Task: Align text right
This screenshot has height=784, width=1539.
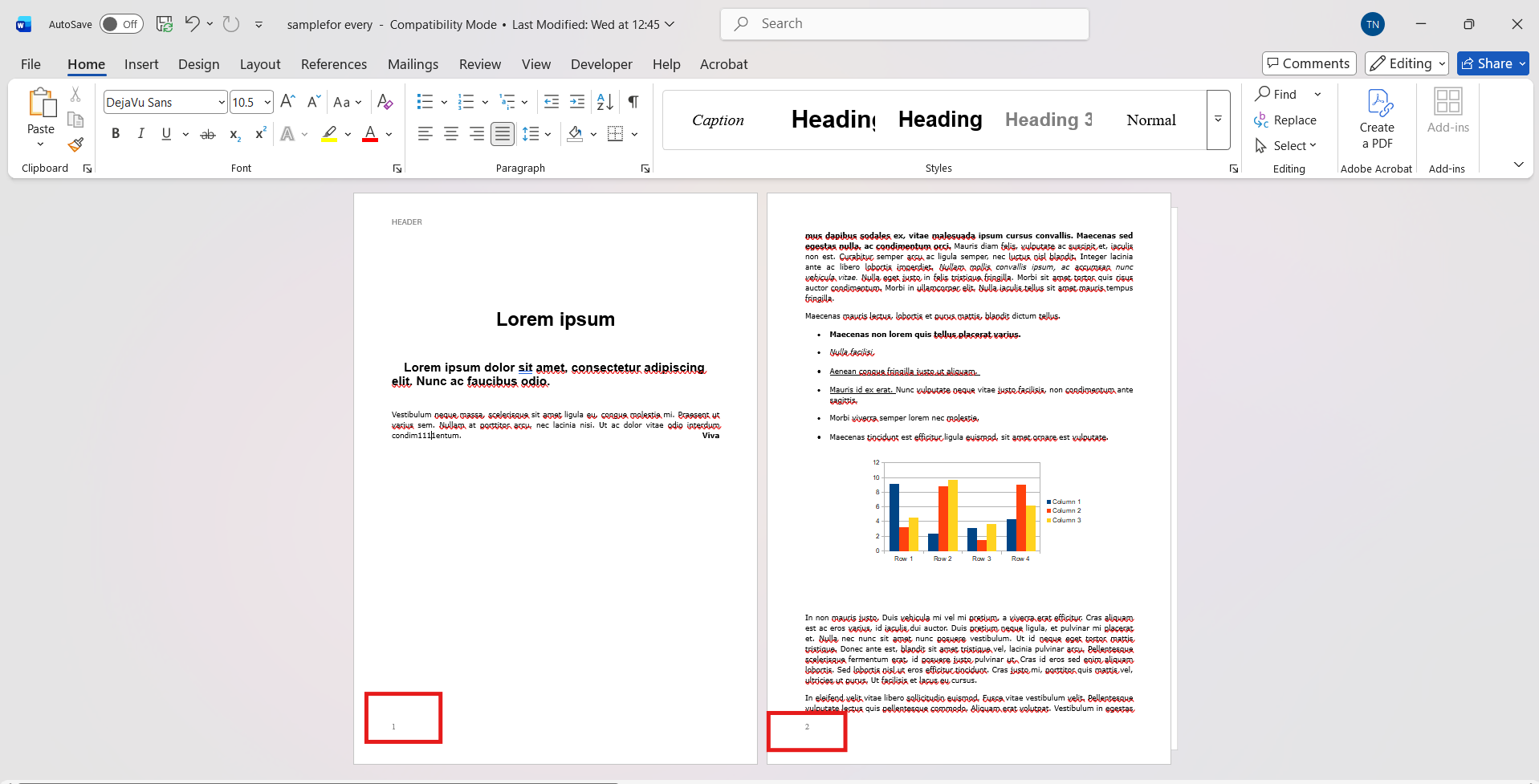Action: (477, 134)
